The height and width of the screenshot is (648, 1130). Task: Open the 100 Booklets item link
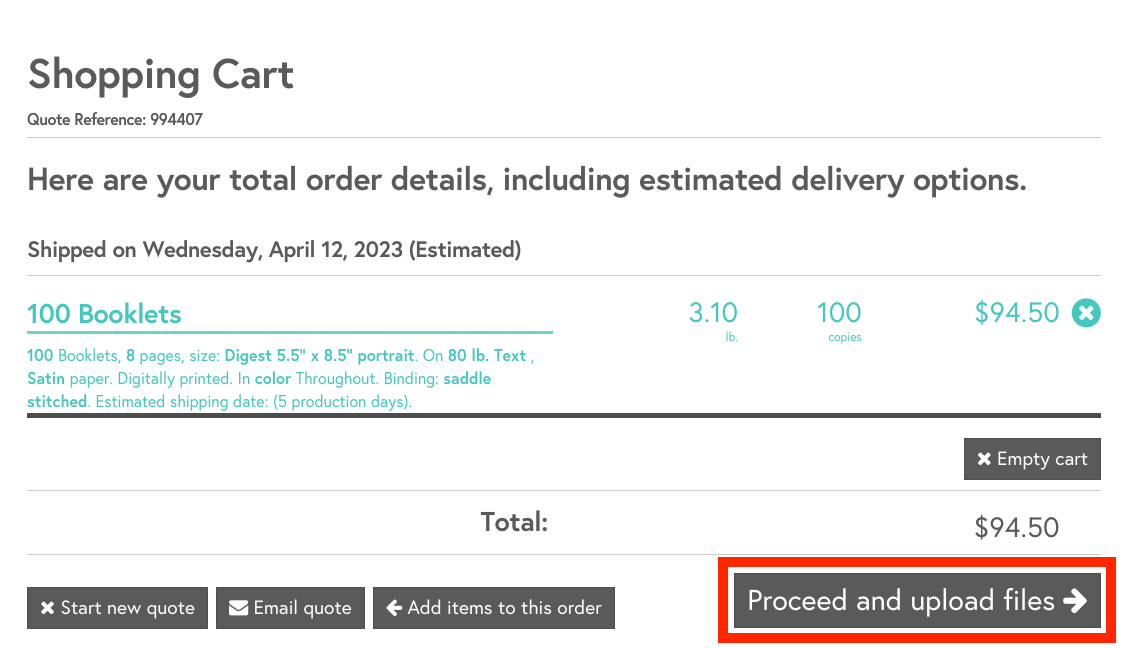(x=104, y=314)
